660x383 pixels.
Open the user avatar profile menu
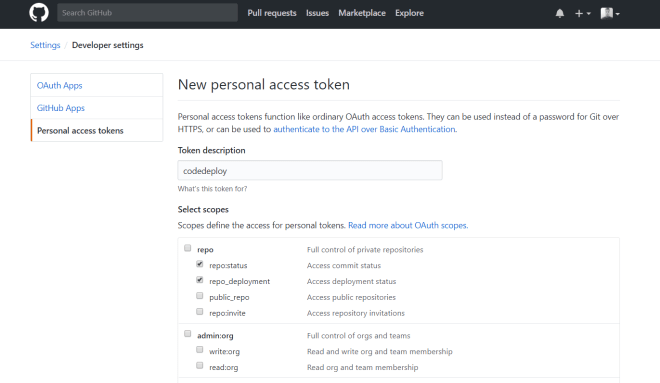(610, 13)
